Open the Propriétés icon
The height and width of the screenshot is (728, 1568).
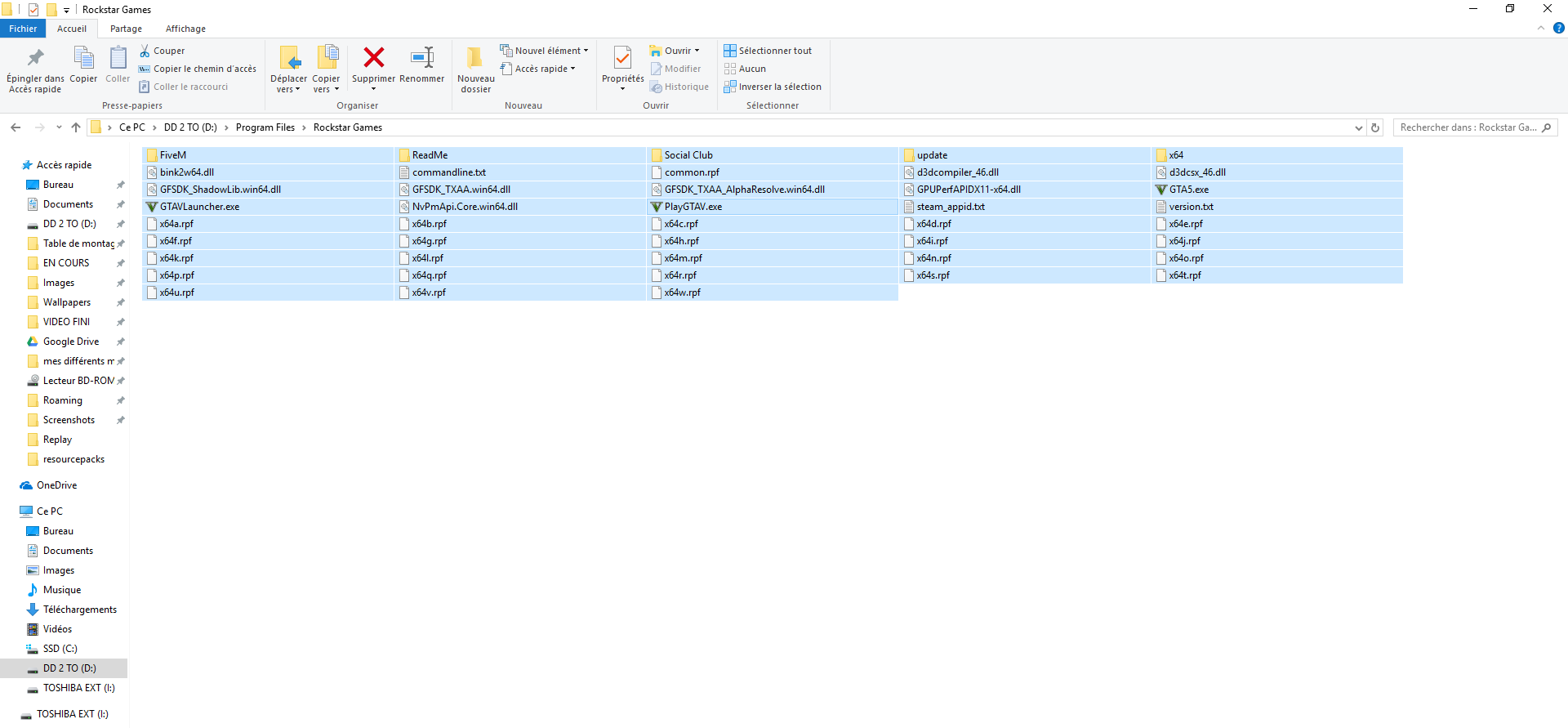623,57
